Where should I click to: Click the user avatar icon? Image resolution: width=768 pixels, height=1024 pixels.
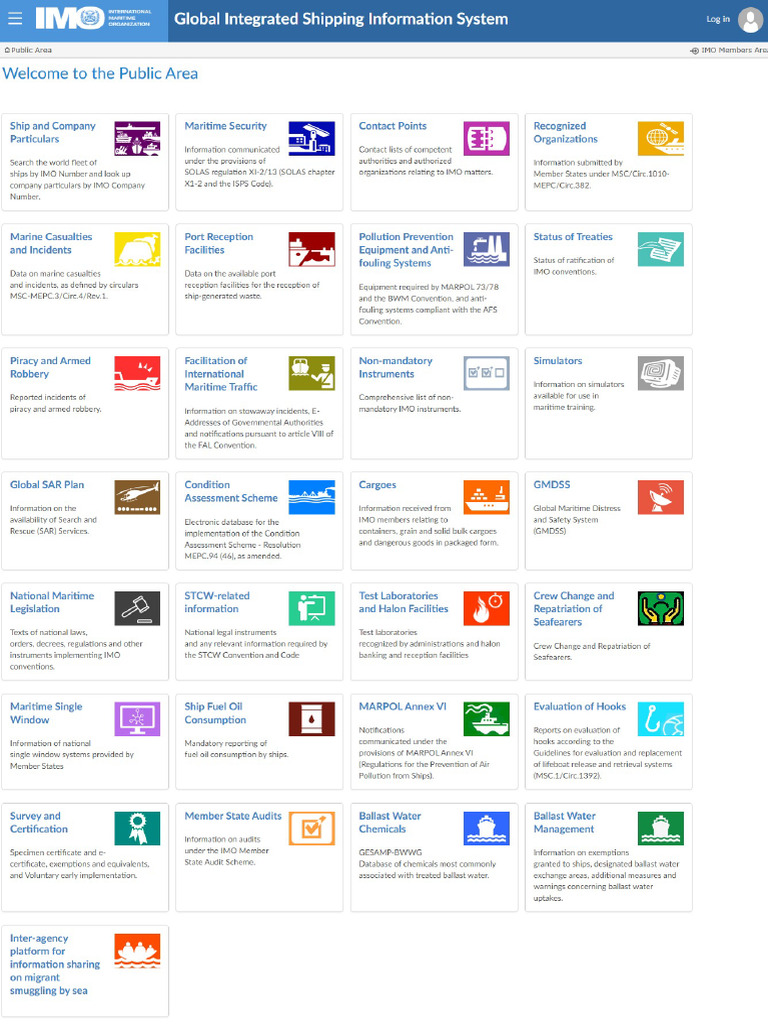coord(750,20)
